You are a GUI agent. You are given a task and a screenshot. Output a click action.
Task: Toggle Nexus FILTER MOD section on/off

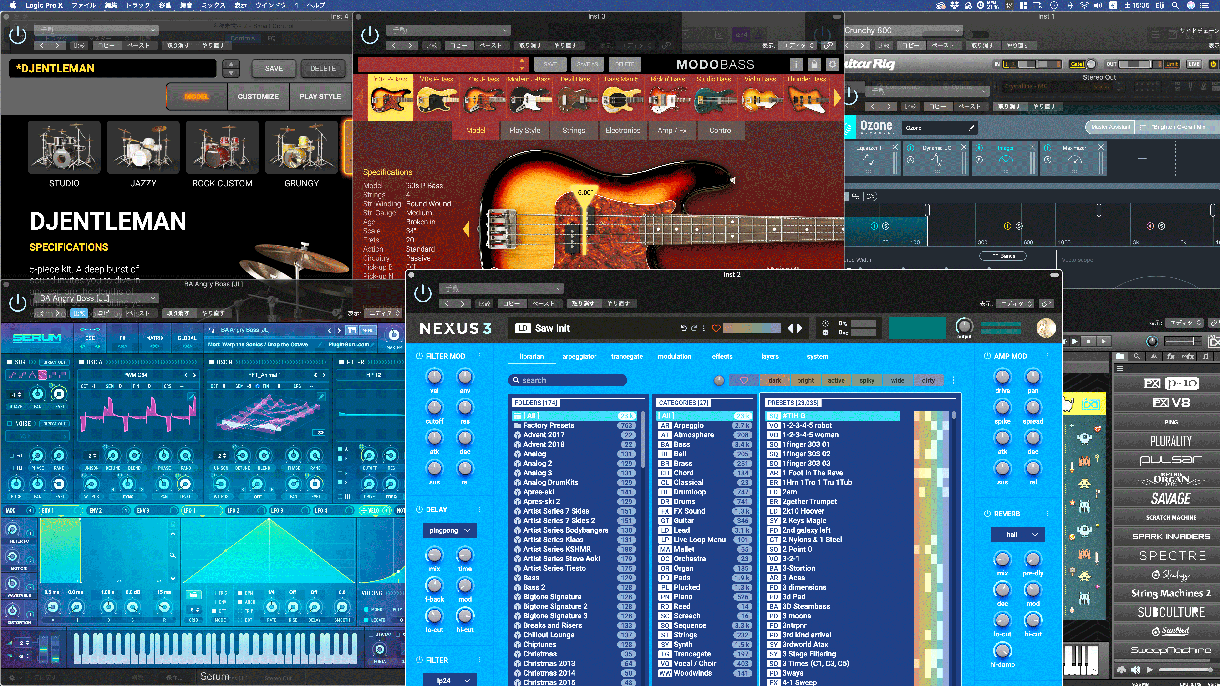coord(419,356)
